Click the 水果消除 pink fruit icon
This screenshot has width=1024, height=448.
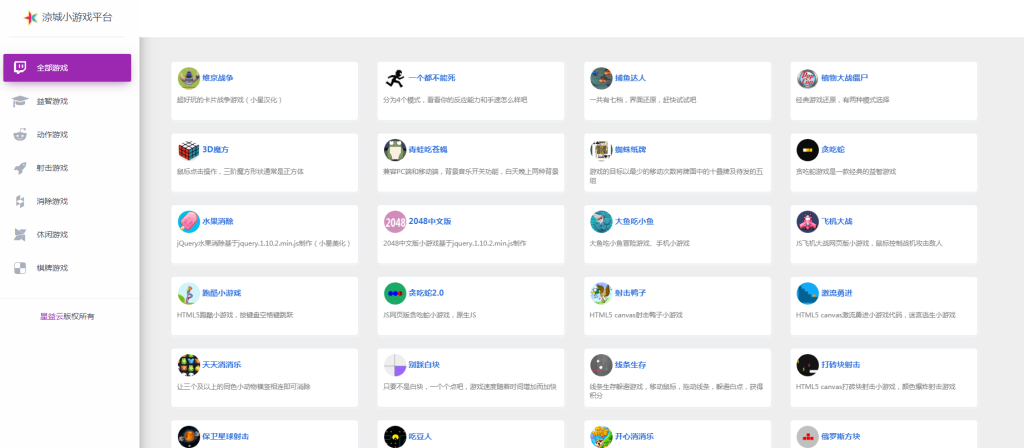188,221
